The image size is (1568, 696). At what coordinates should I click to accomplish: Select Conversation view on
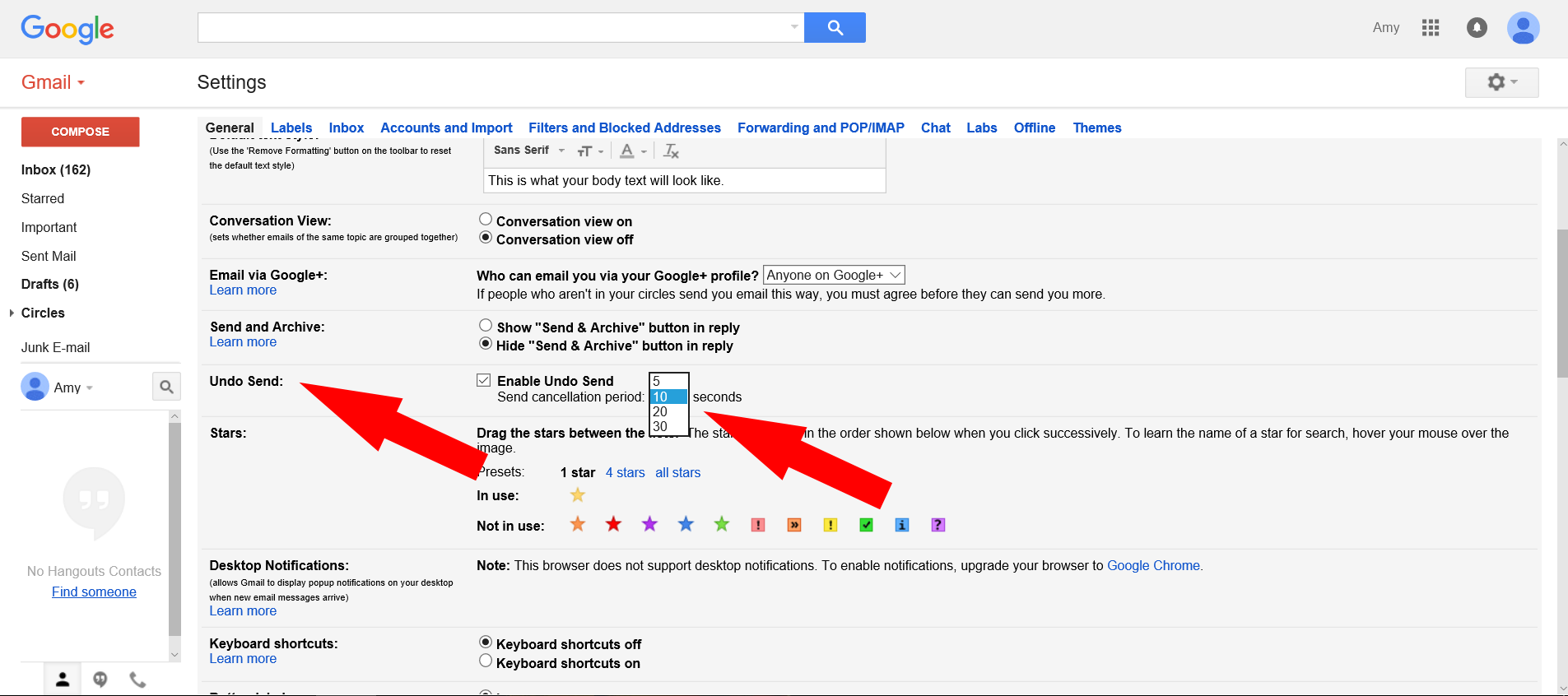click(x=486, y=219)
